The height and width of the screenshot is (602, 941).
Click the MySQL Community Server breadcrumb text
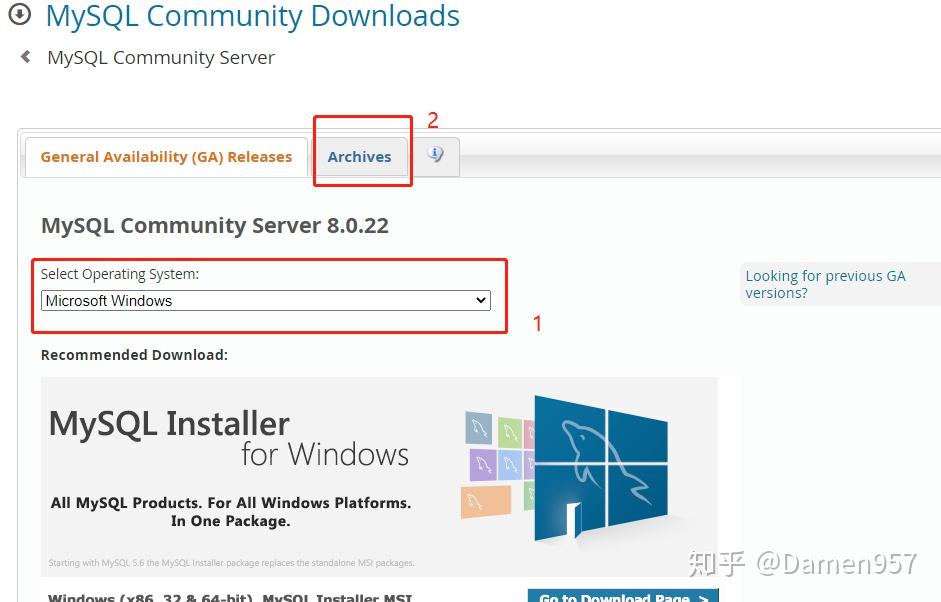pyautogui.click(x=161, y=58)
